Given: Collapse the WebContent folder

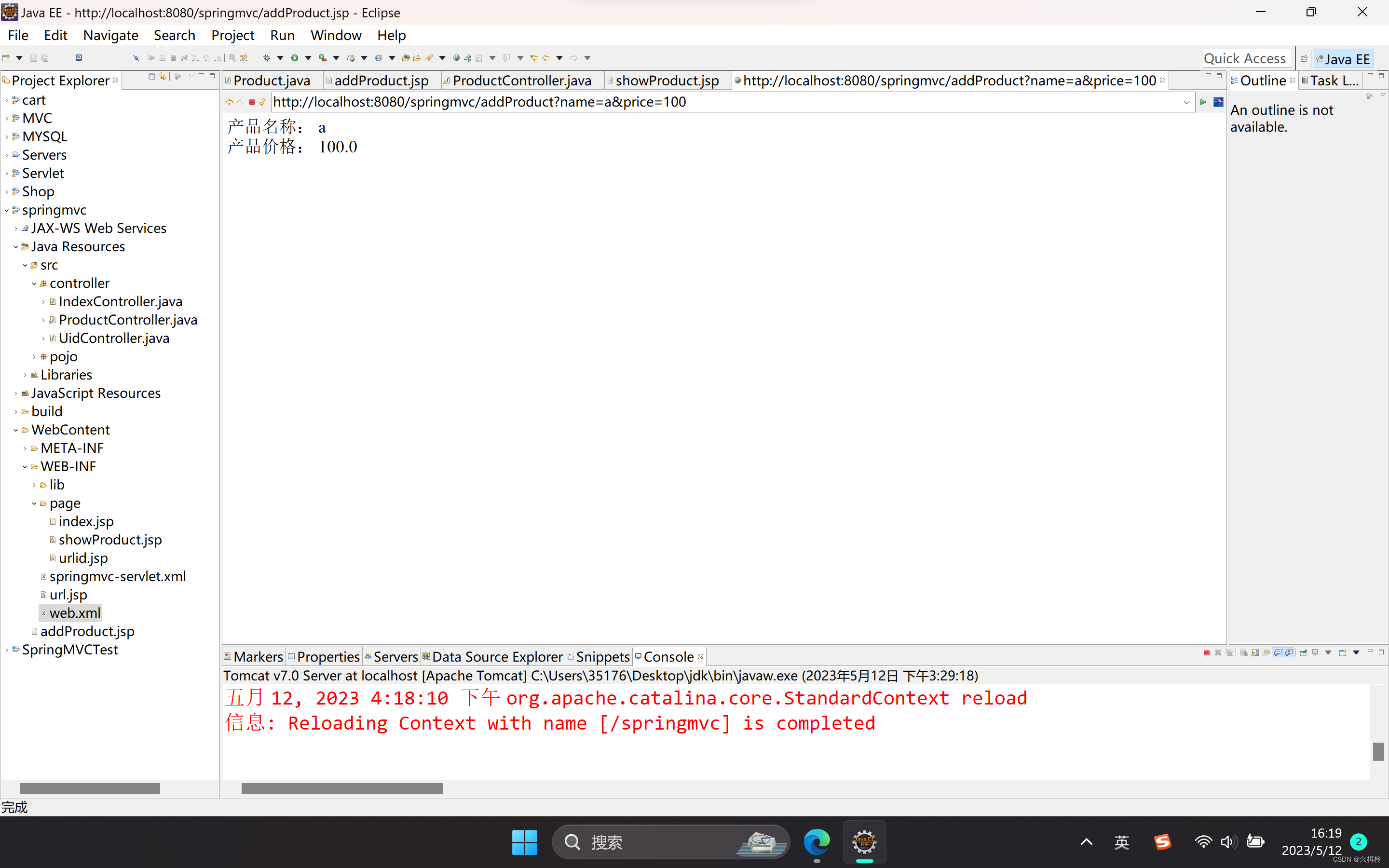Looking at the screenshot, I should tap(15, 430).
